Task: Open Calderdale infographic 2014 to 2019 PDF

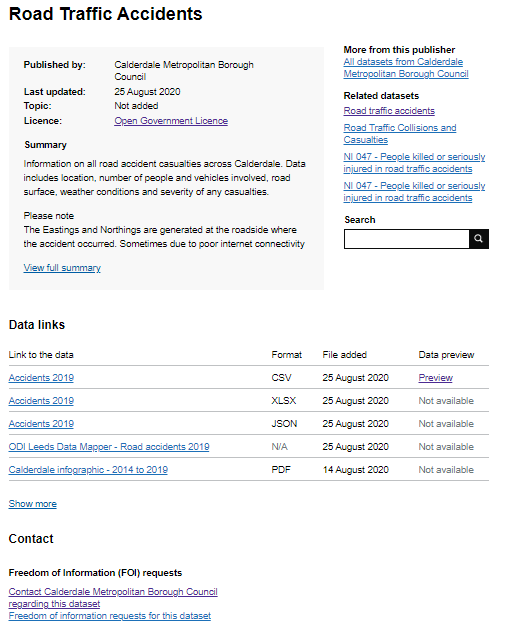Action: (88, 470)
